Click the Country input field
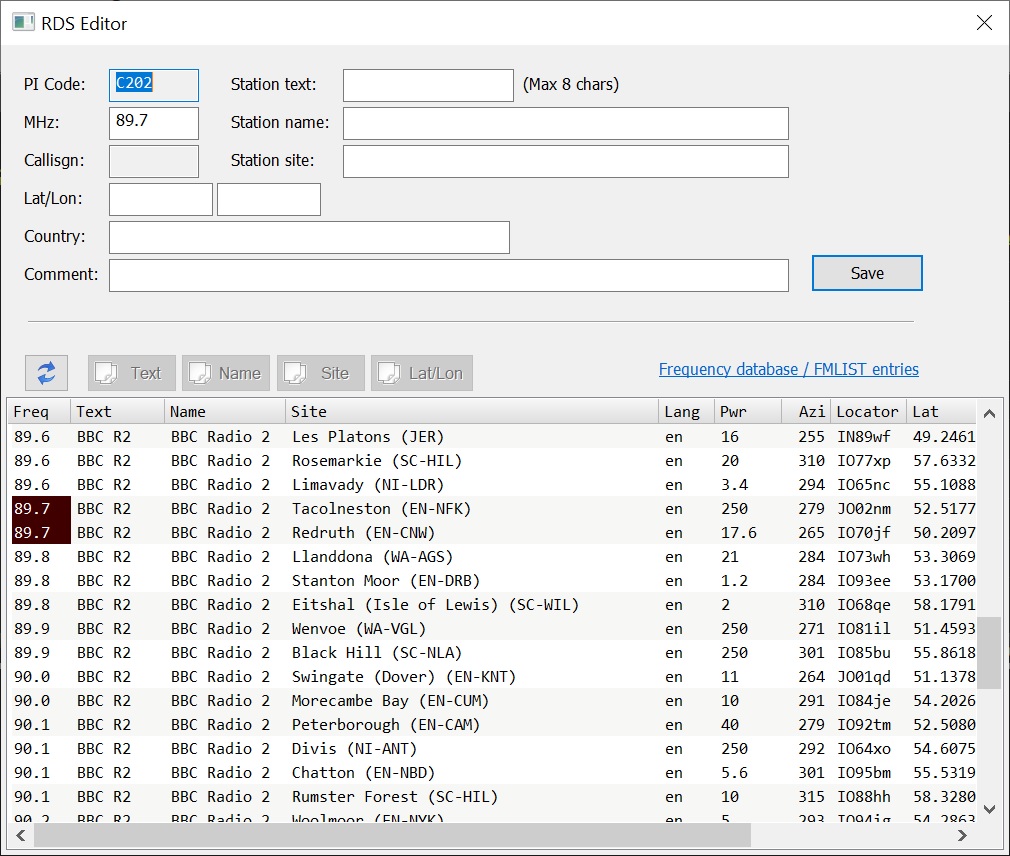 pyautogui.click(x=309, y=237)
